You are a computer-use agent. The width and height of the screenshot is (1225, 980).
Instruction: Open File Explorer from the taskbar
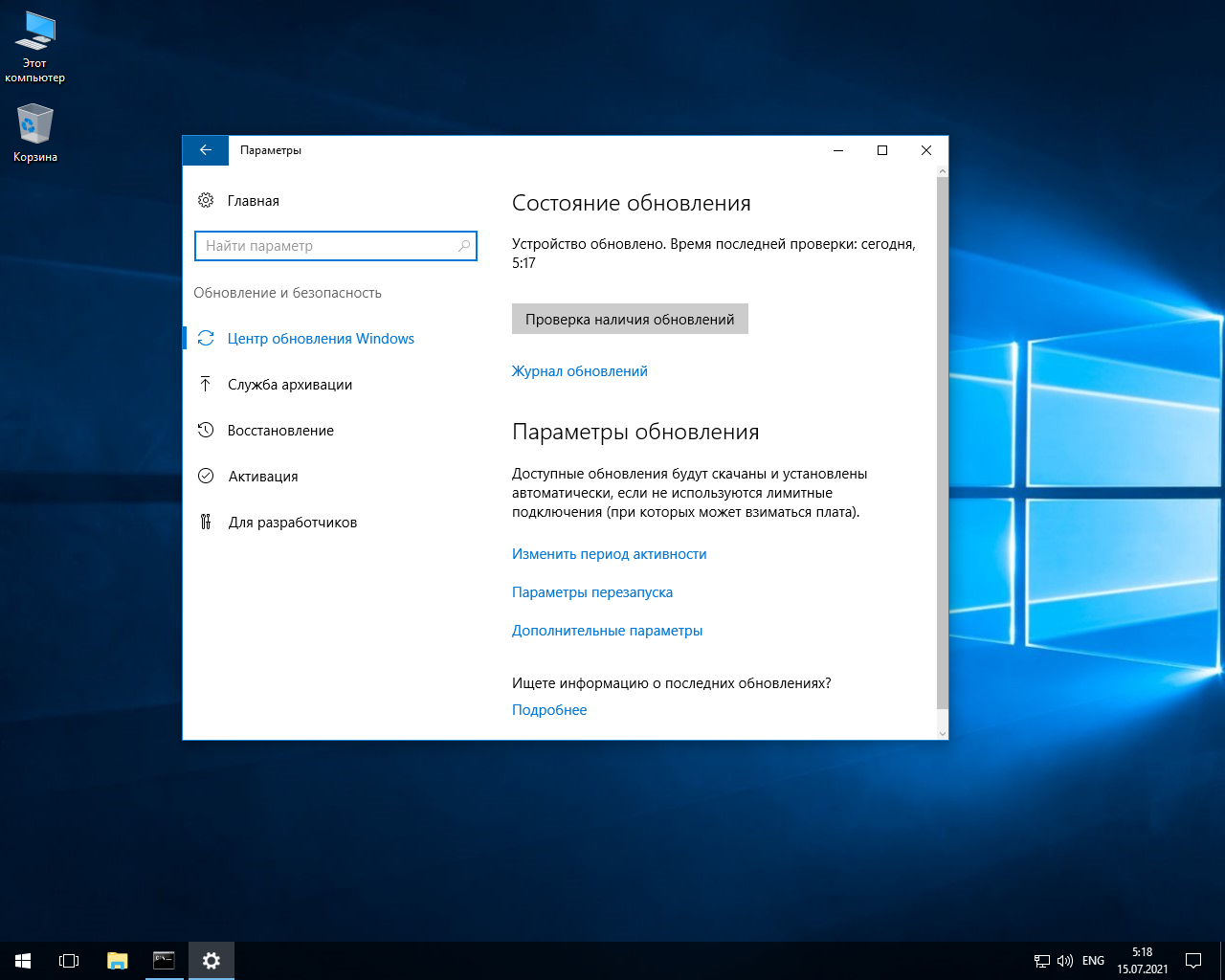click(x=117, y=960)
